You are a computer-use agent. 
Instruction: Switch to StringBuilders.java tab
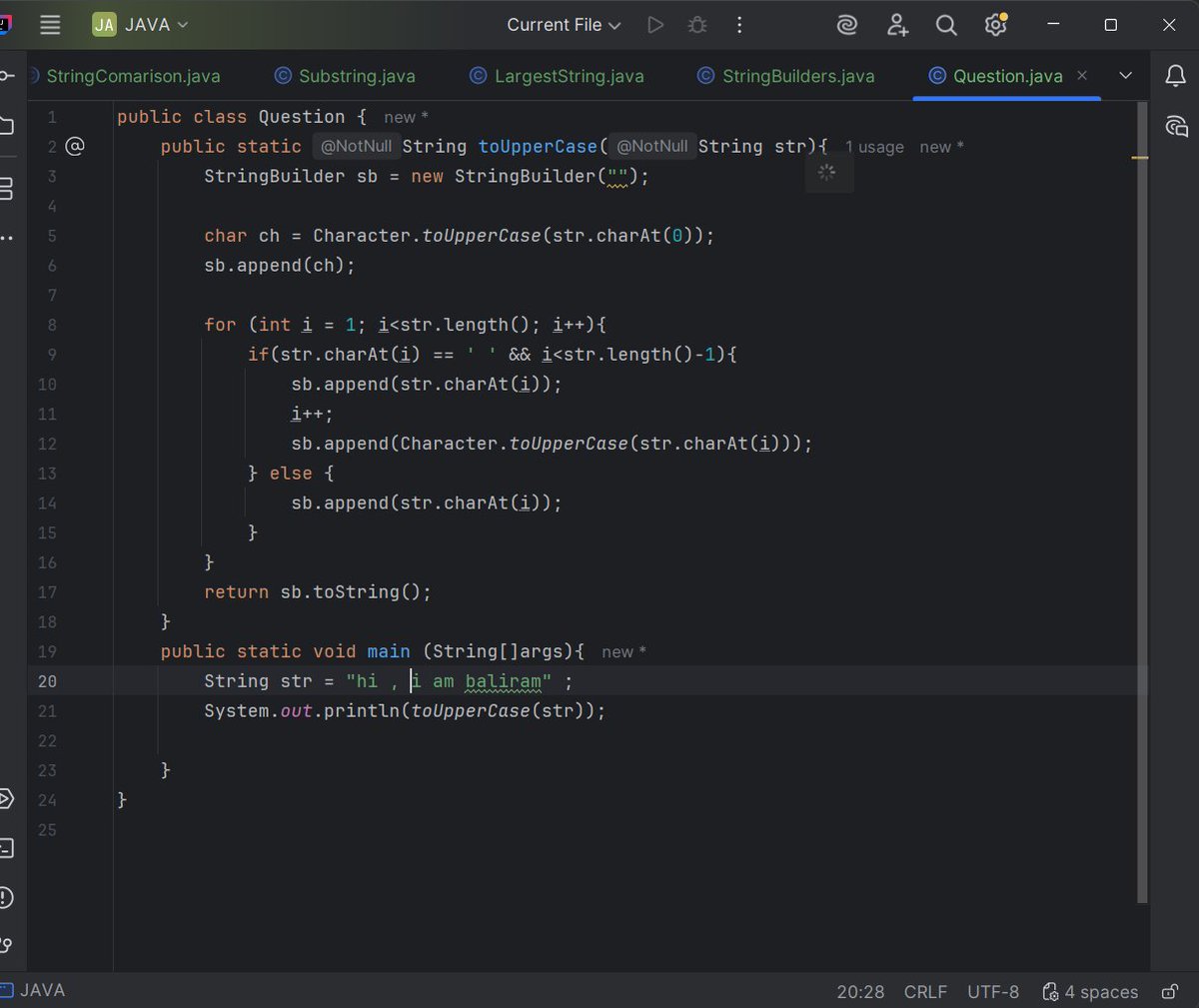pyautogui.click(x=785, y=76)
